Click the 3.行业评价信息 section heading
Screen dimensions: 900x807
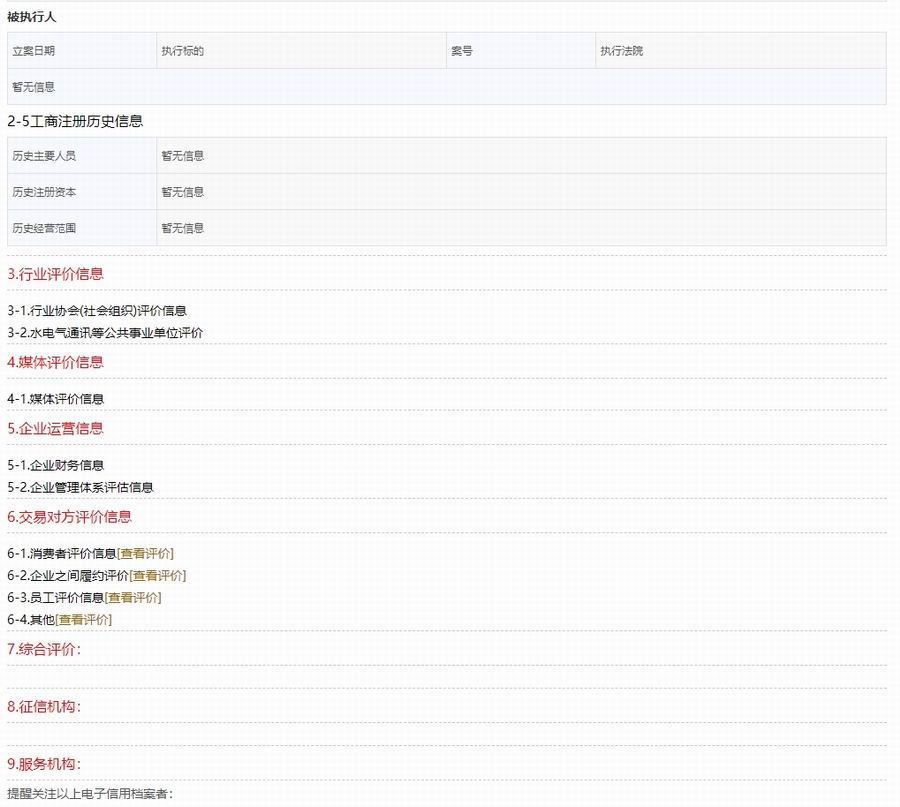click(55, 273)
